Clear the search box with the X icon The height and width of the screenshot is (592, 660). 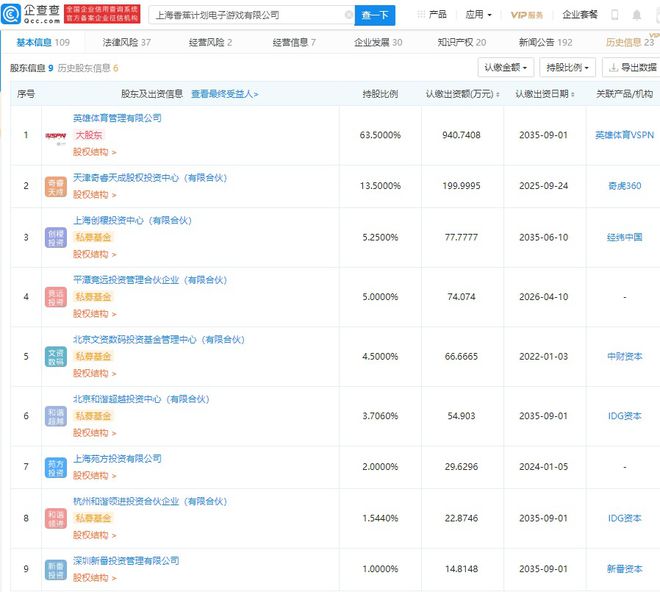[x=349, y=15]
